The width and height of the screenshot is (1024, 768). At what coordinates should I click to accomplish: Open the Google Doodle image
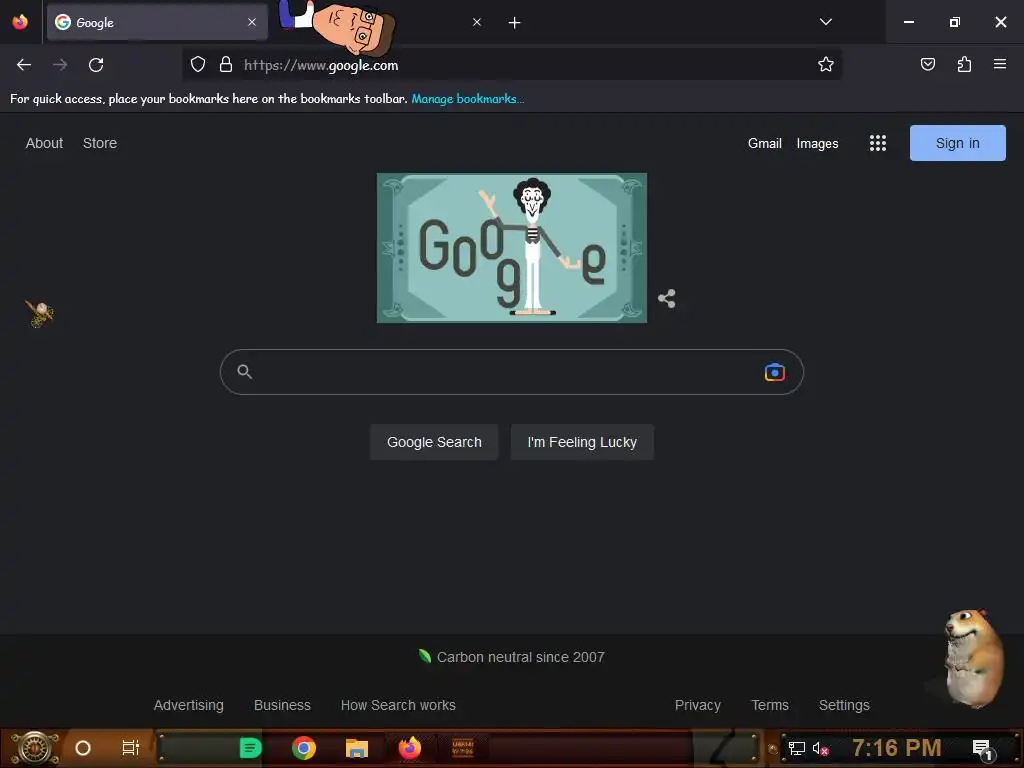point(512,248)
